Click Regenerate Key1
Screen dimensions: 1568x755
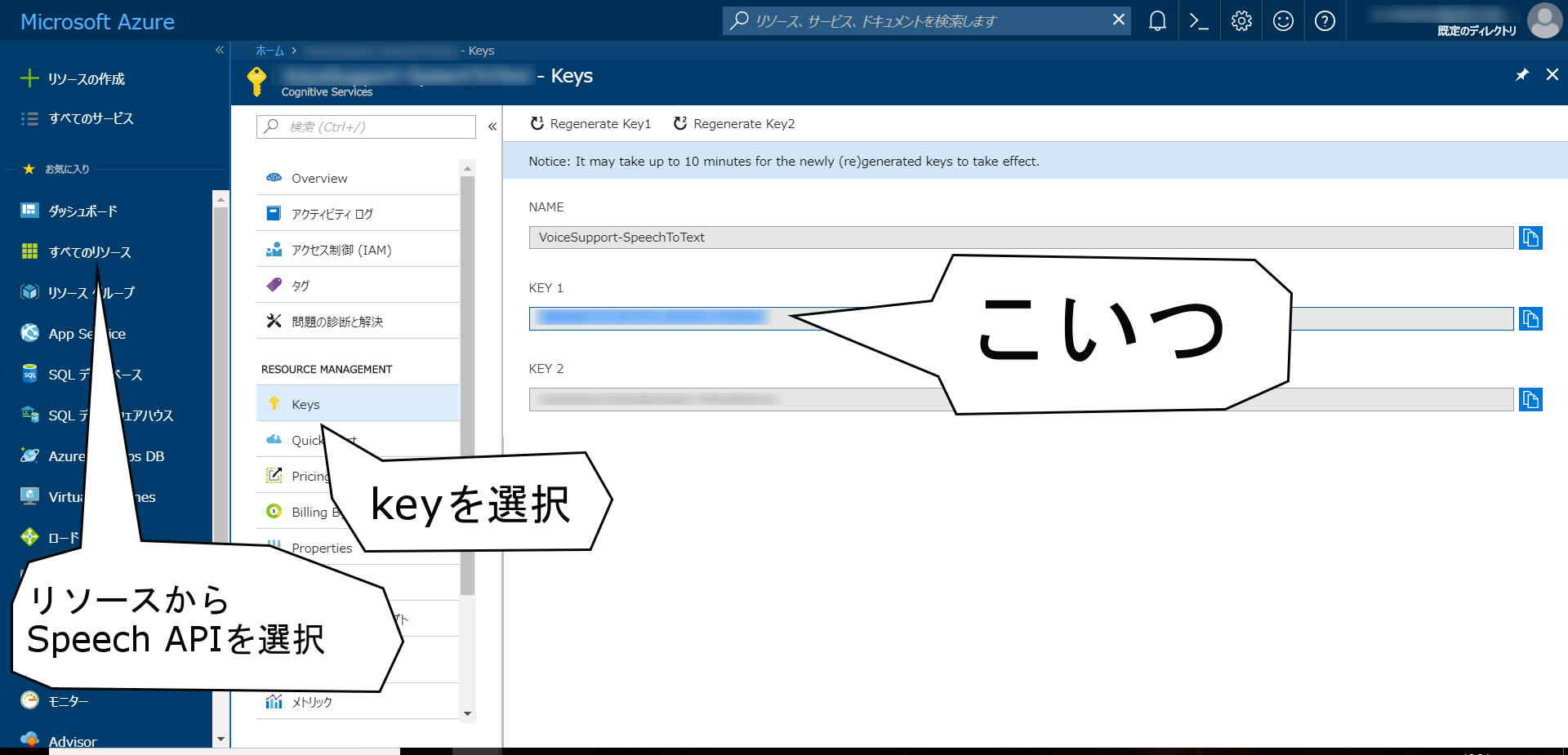pyautogui.click(x=590, y=124)
